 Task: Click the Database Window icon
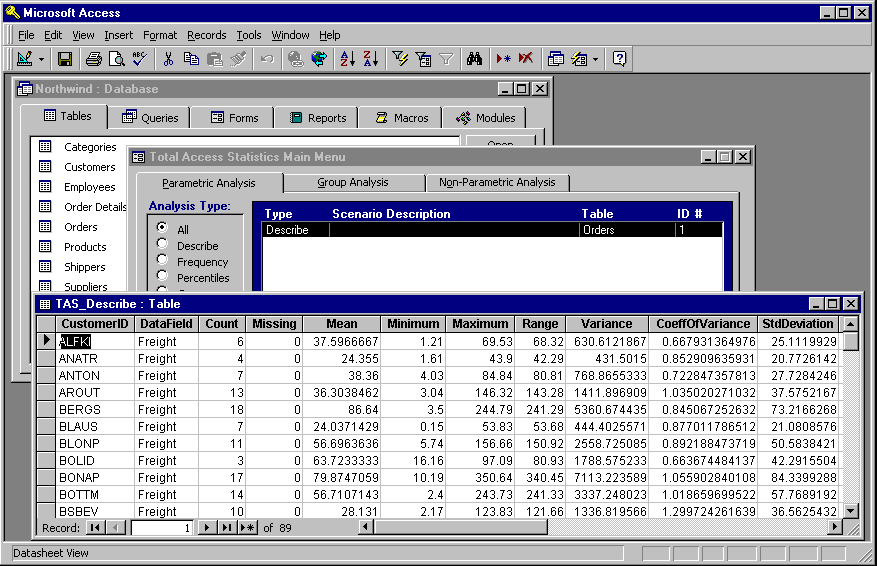(555, 59)
